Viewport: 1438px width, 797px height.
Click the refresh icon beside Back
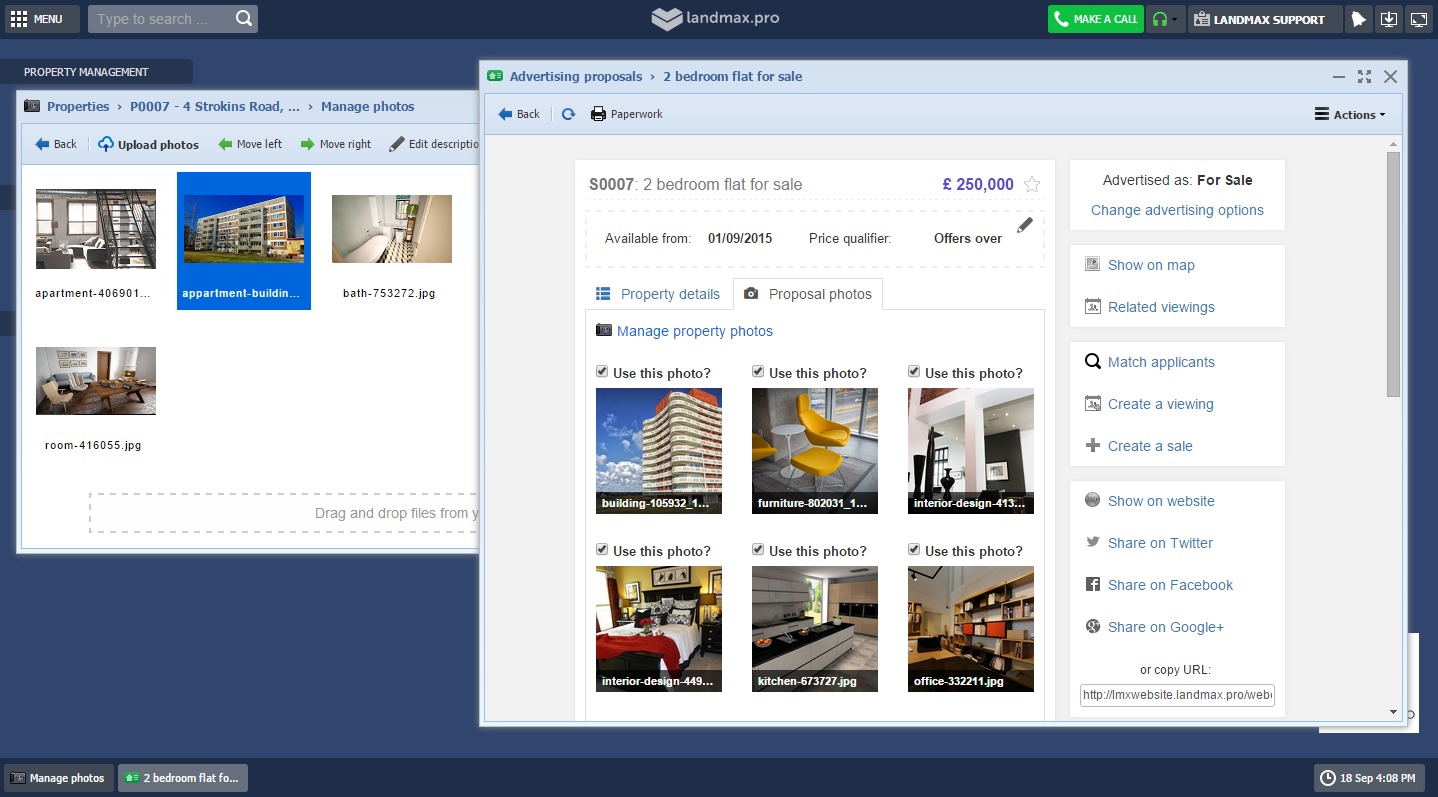coord(568,114)
